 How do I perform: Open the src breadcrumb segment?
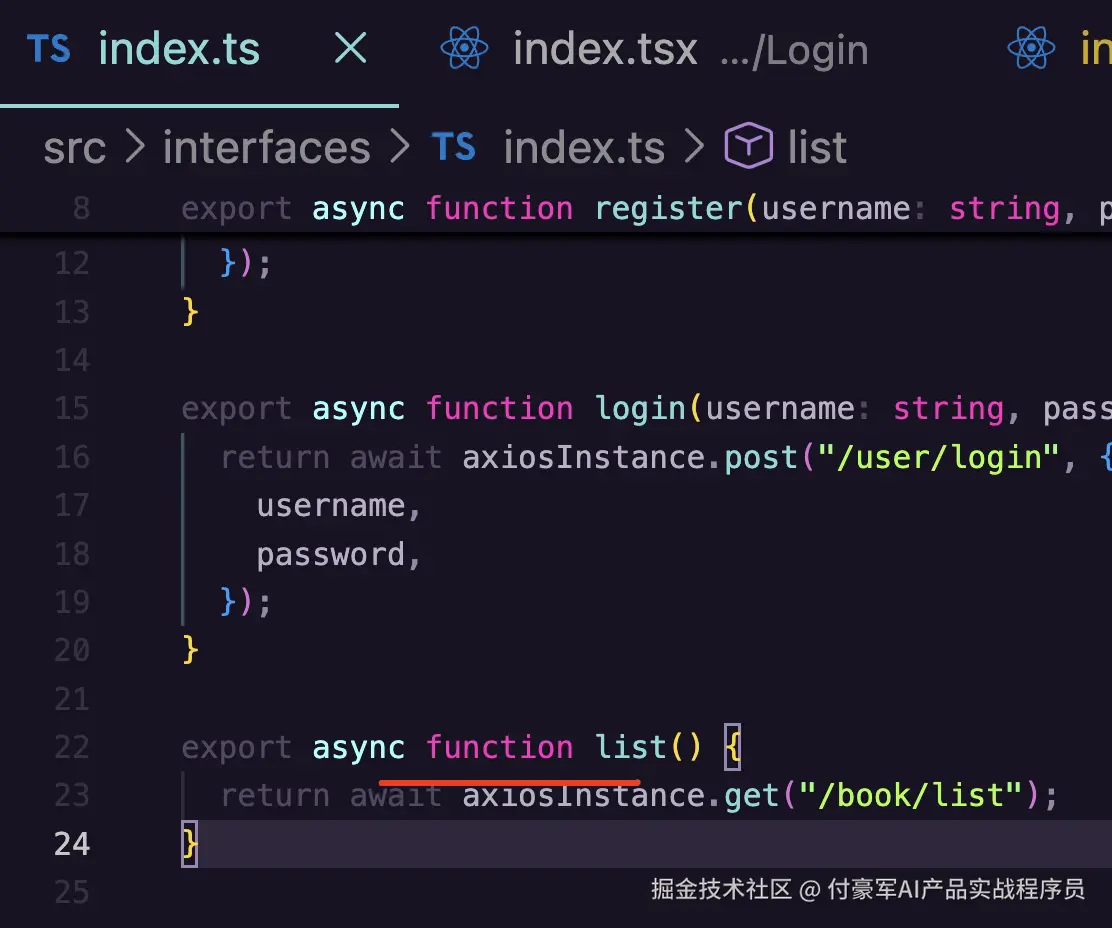tap(74, 148)
